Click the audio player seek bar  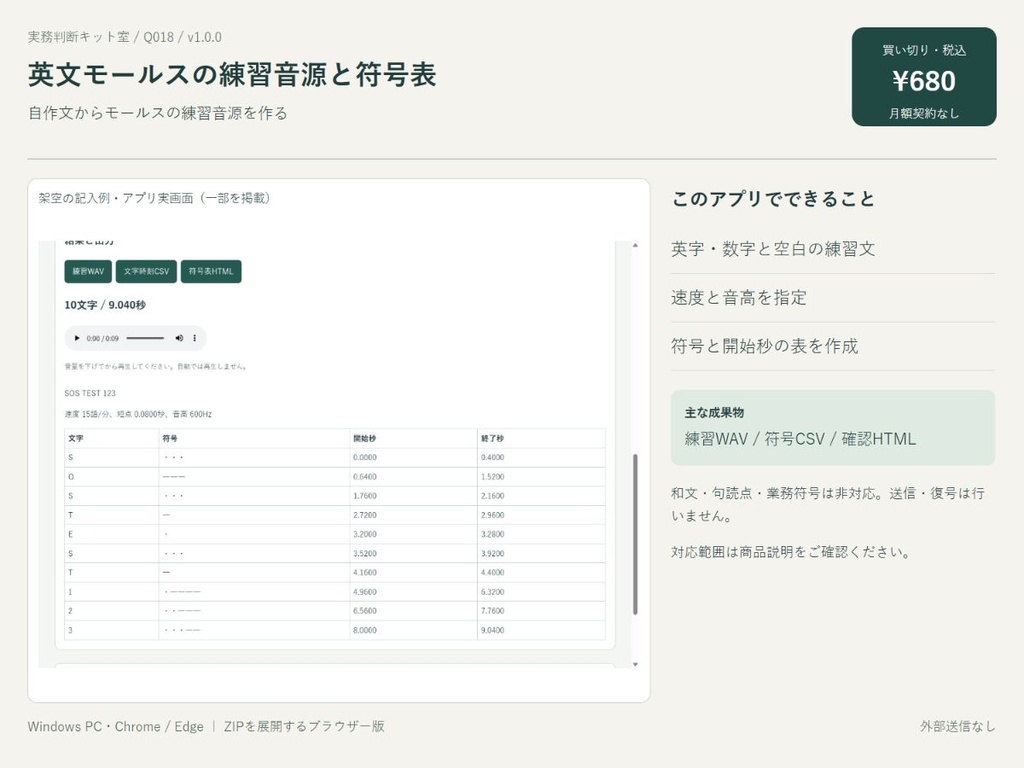(x=145, y=338)
